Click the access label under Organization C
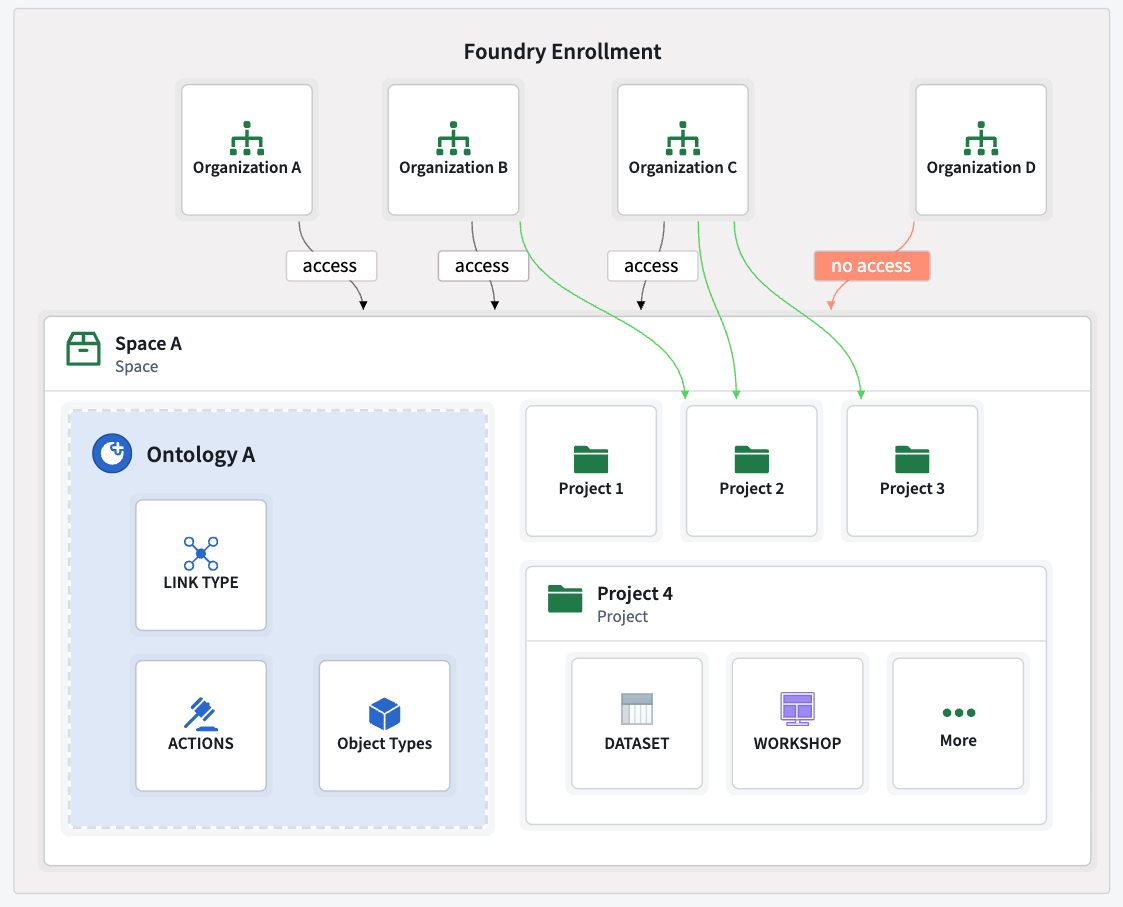Viewport: 1123px width, 907px height. coord(652,266)
